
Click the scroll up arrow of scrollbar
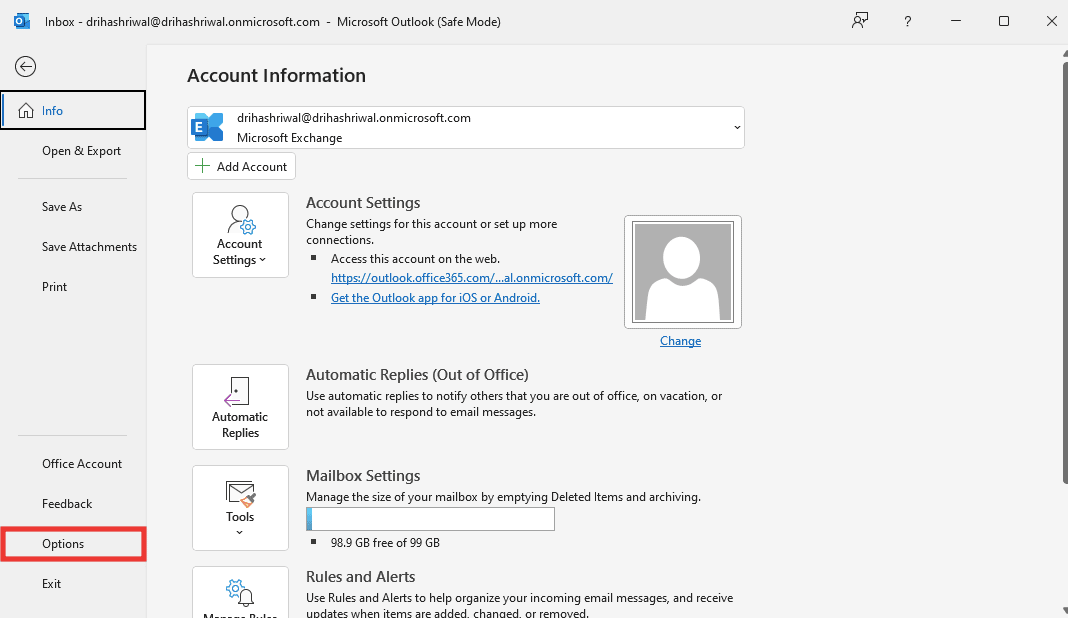point(1065,52)
